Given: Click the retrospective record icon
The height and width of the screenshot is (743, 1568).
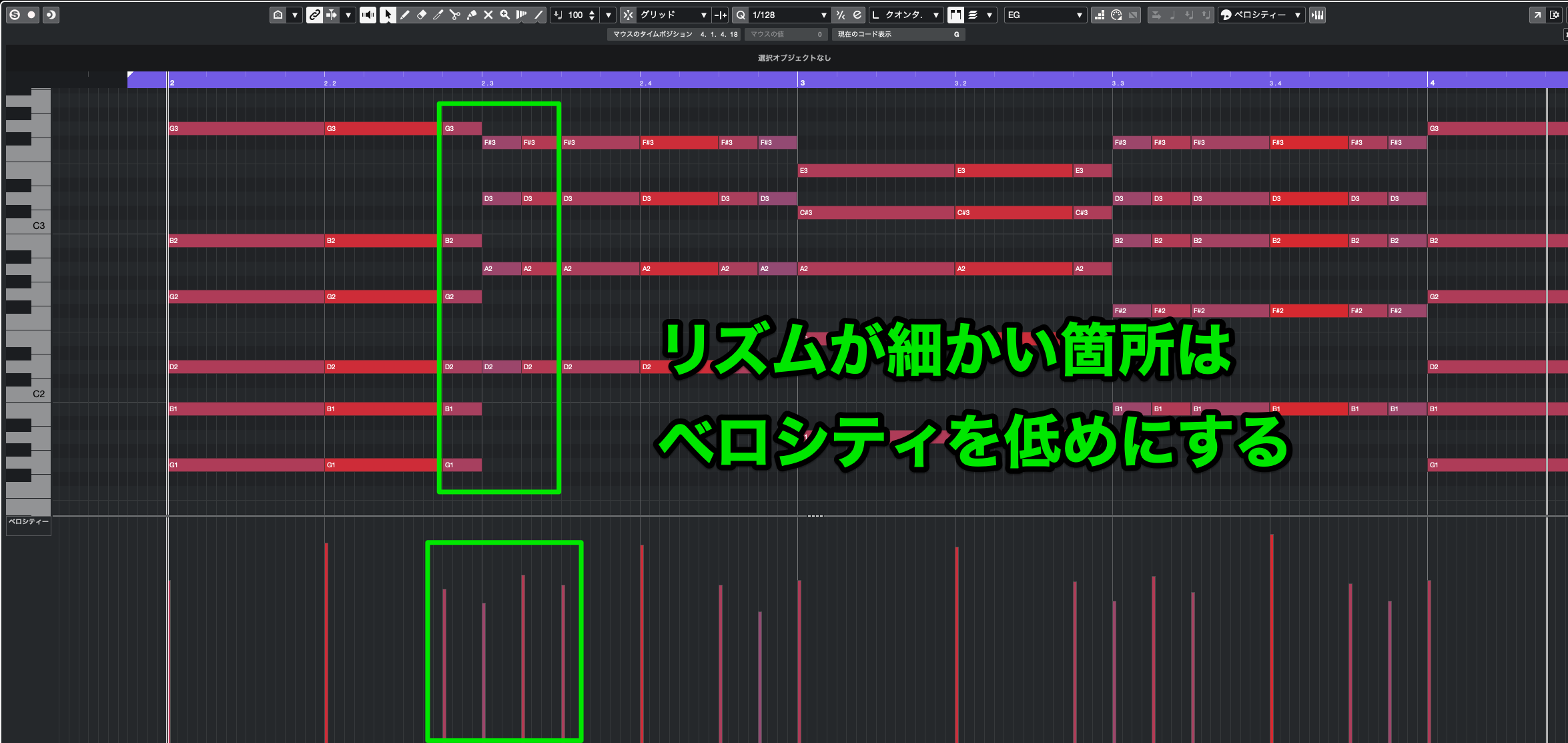Looking at the screenshot, I should pyautogui.click(x=51, y=15).
